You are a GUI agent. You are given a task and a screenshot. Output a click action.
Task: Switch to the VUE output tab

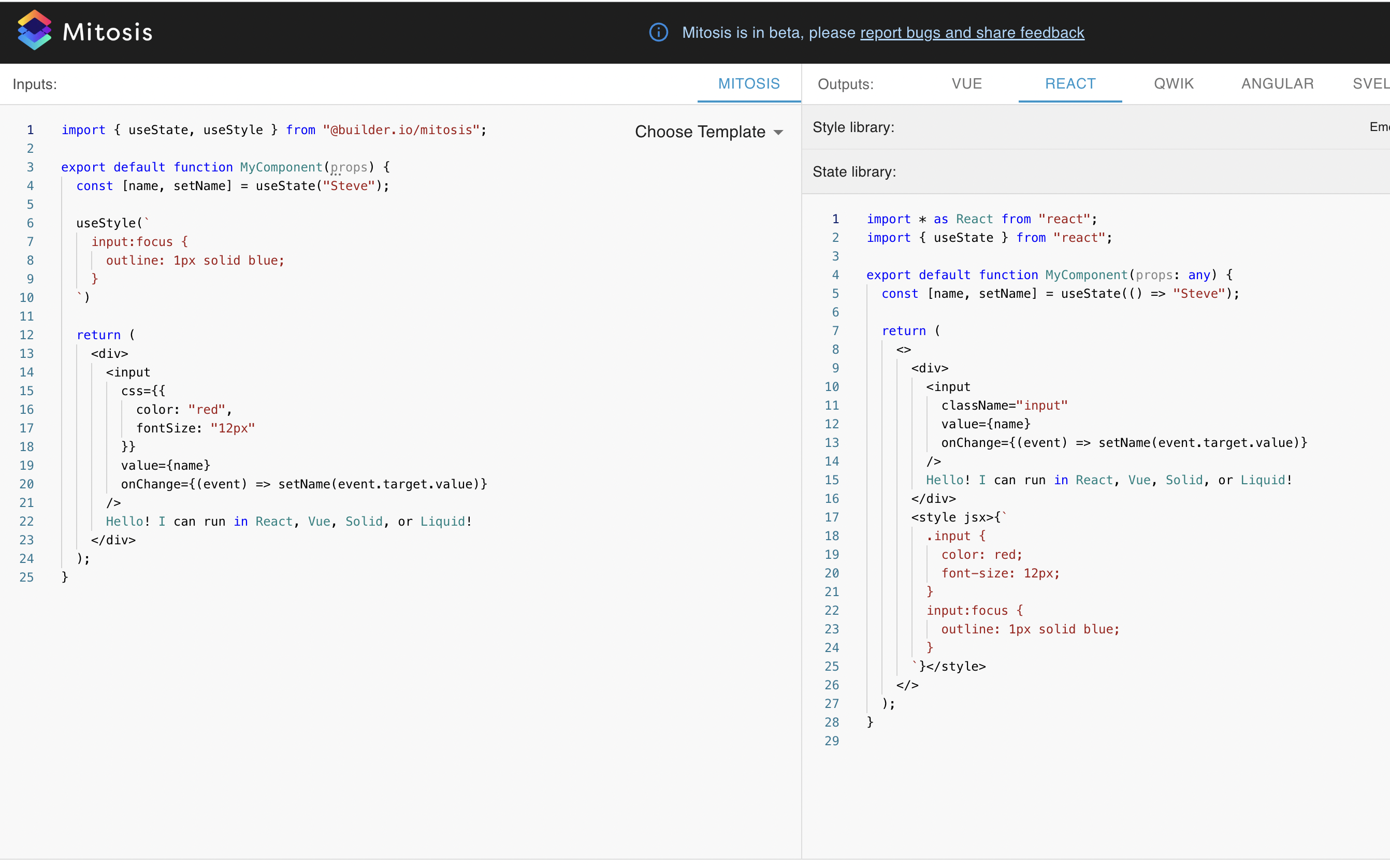[x=966, y=84]
